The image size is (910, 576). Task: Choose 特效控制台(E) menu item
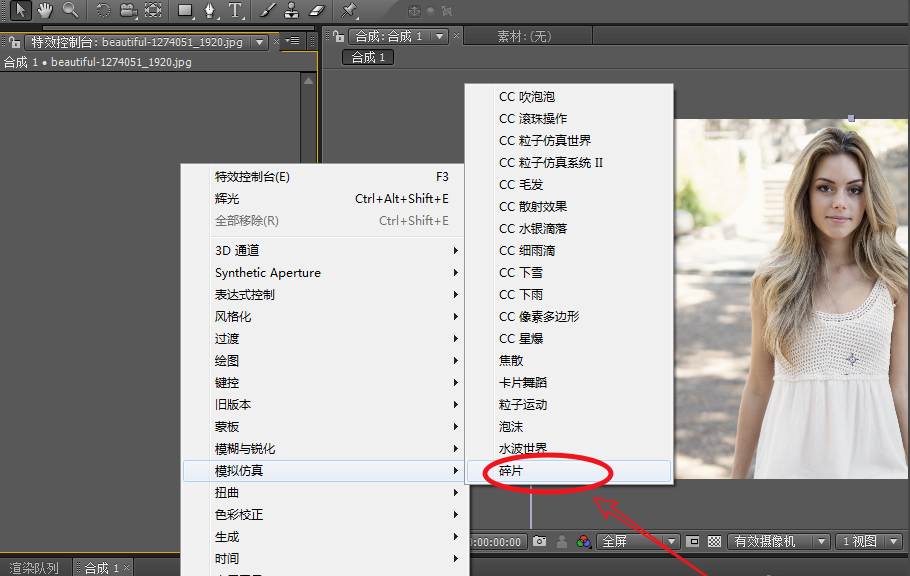point(323,177)
